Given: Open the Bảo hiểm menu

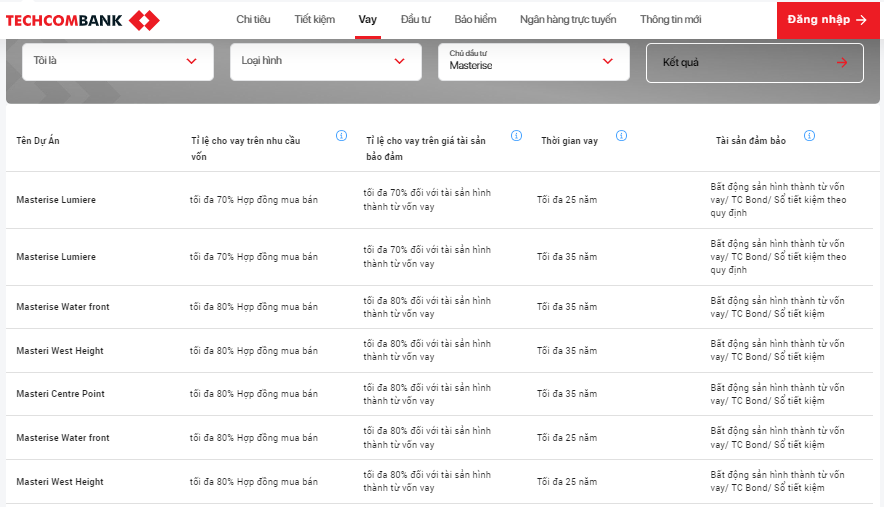Looking at the screenshot, I should point(475,19).
